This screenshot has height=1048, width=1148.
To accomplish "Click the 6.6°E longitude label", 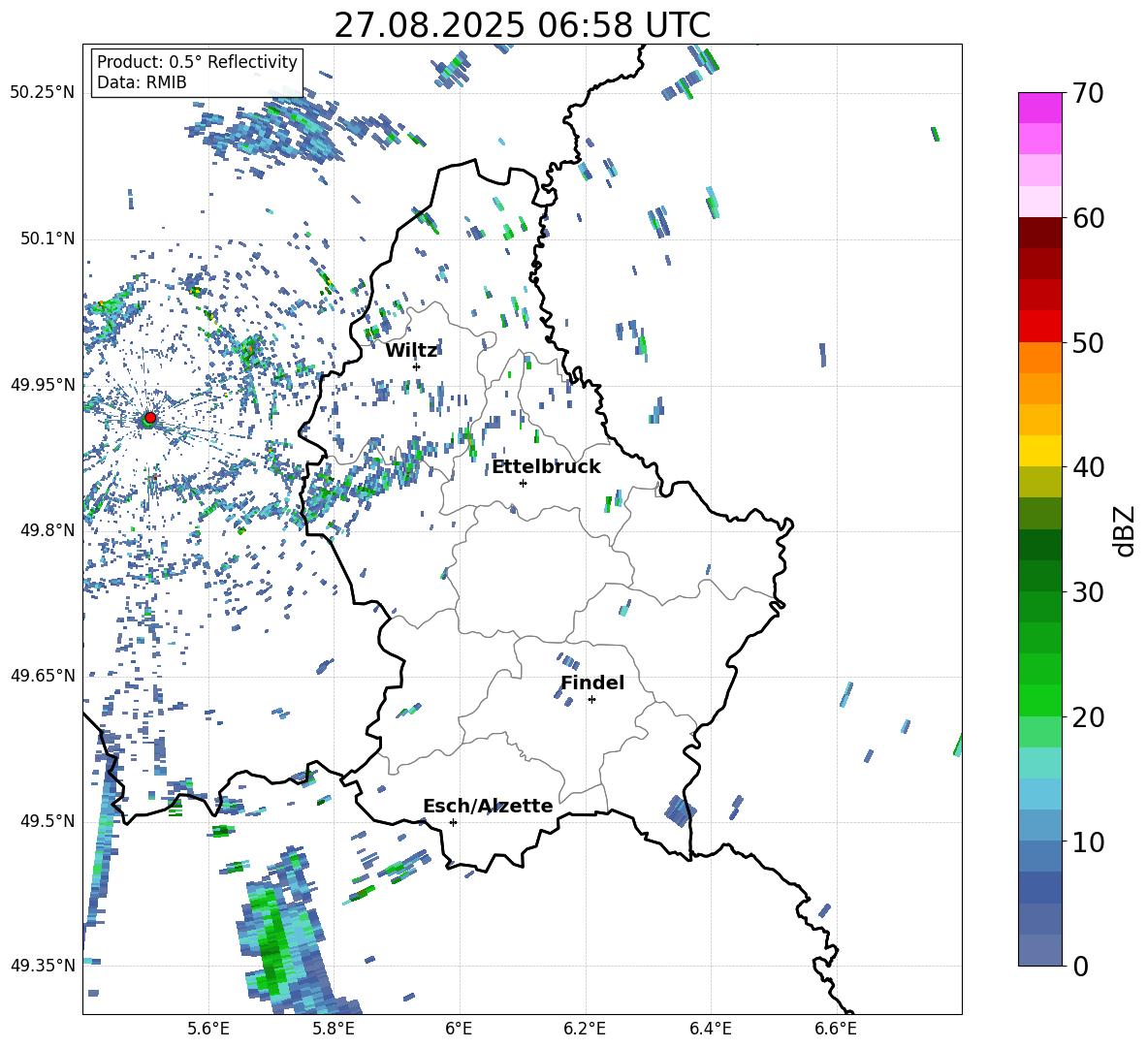I will (836, 1029).
